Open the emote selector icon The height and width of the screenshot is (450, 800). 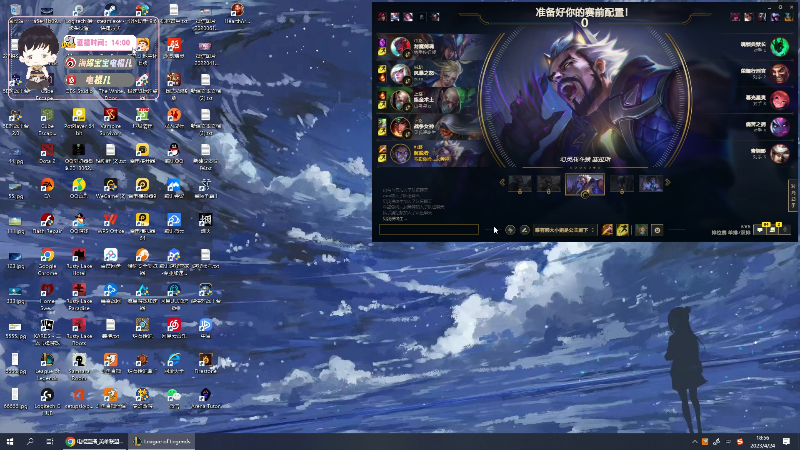(657, 230)
